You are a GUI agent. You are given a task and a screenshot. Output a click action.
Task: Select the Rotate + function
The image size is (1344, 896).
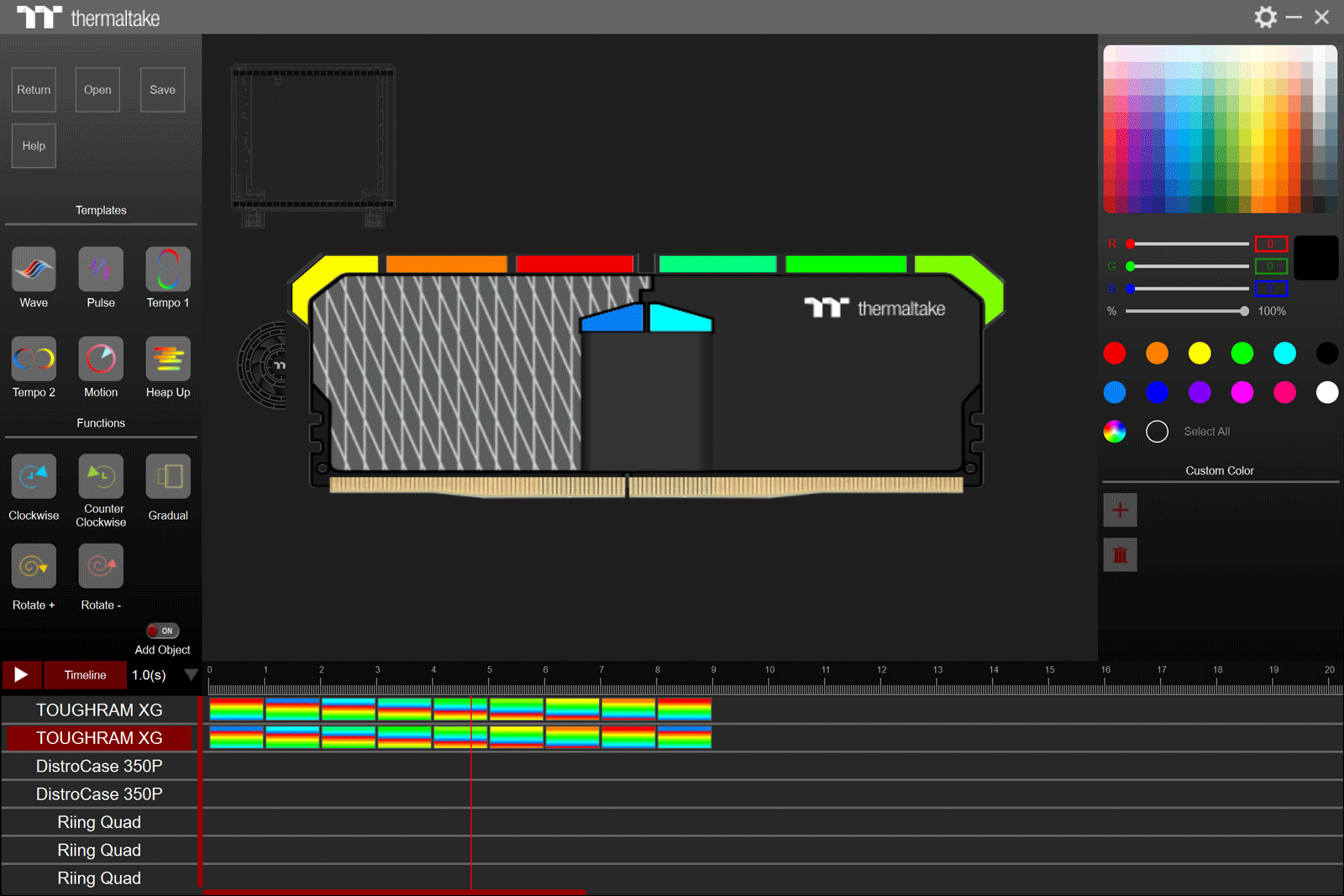[x=34, y=566]
